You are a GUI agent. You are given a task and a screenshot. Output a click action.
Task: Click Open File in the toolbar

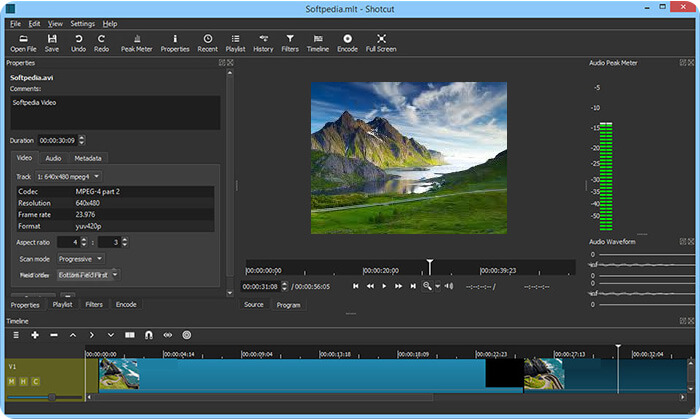(23, 44)
